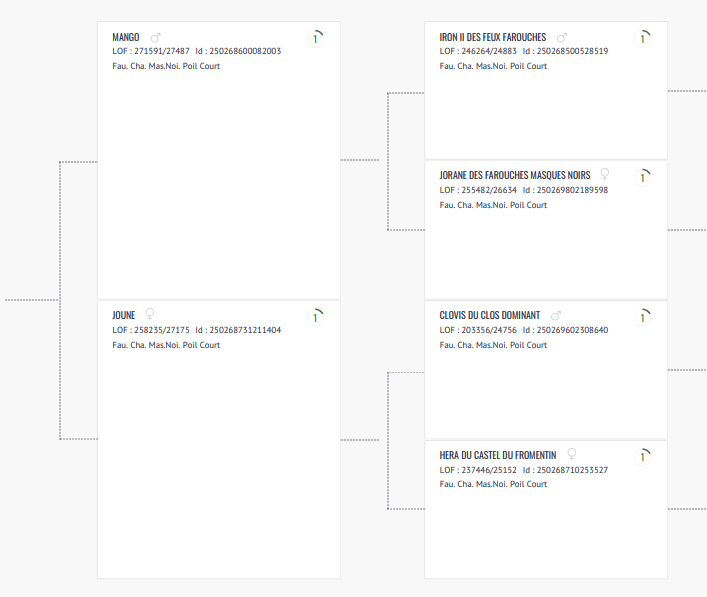Open CLOVIS DU CLOS DOMINANT name link
Viewport: 707px width, 597px height.
pyautogui.click(x=490, y=315)
